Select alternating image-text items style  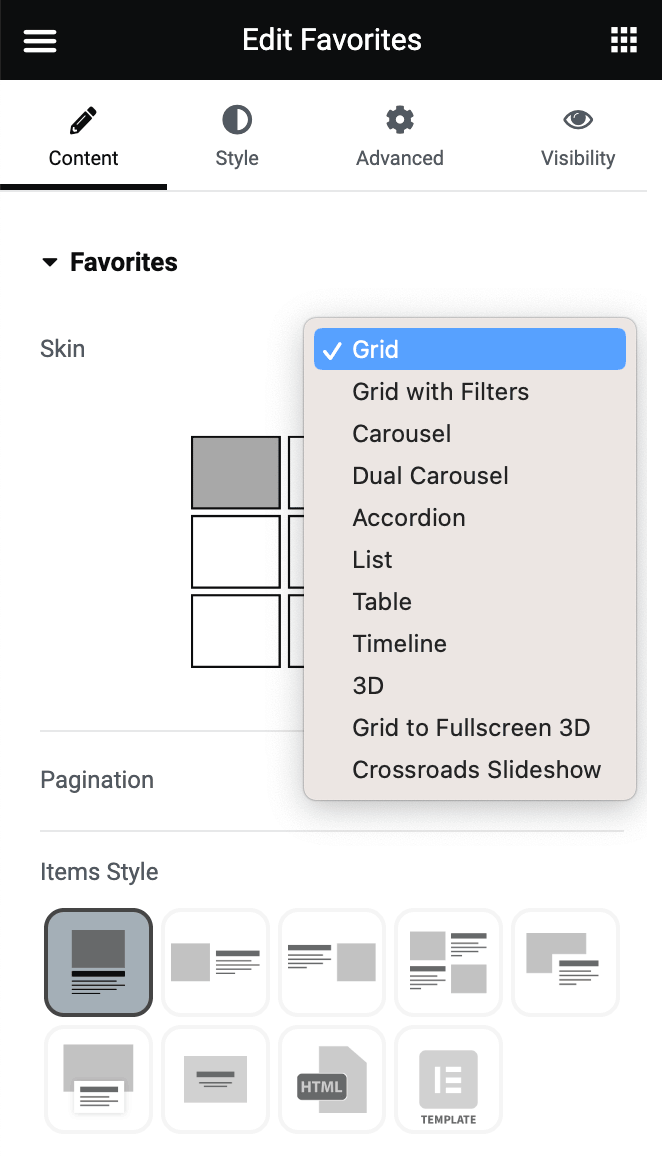click(448, 962)
